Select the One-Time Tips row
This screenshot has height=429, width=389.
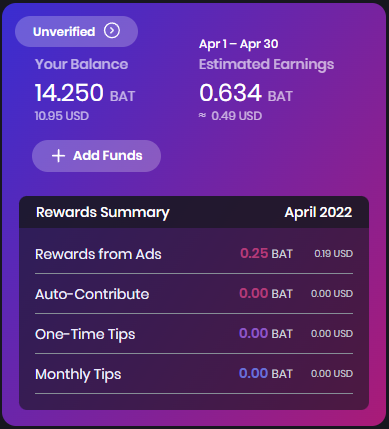coord(194,334)
